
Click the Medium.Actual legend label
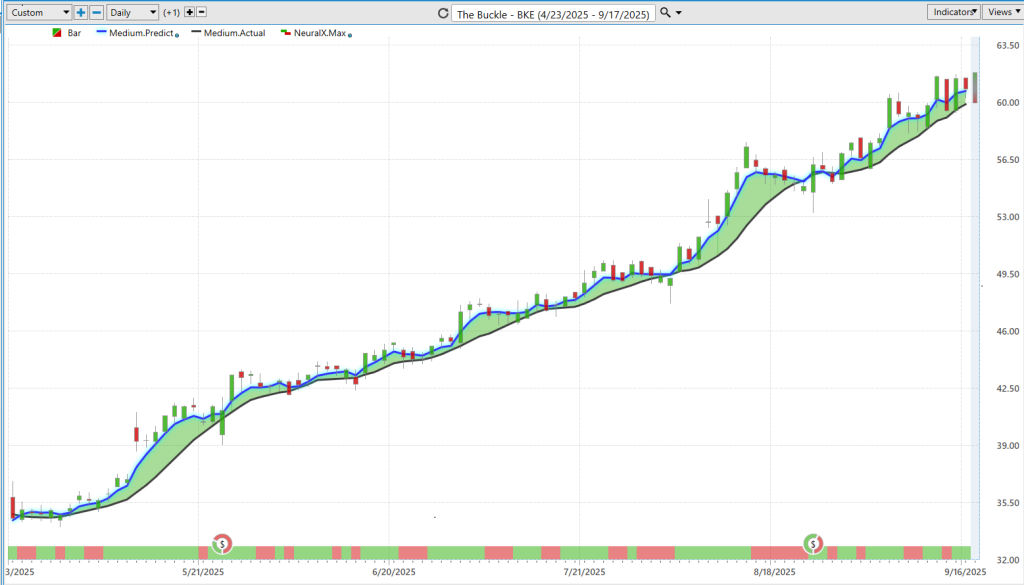pyautogui.click(x=234, y=33)
